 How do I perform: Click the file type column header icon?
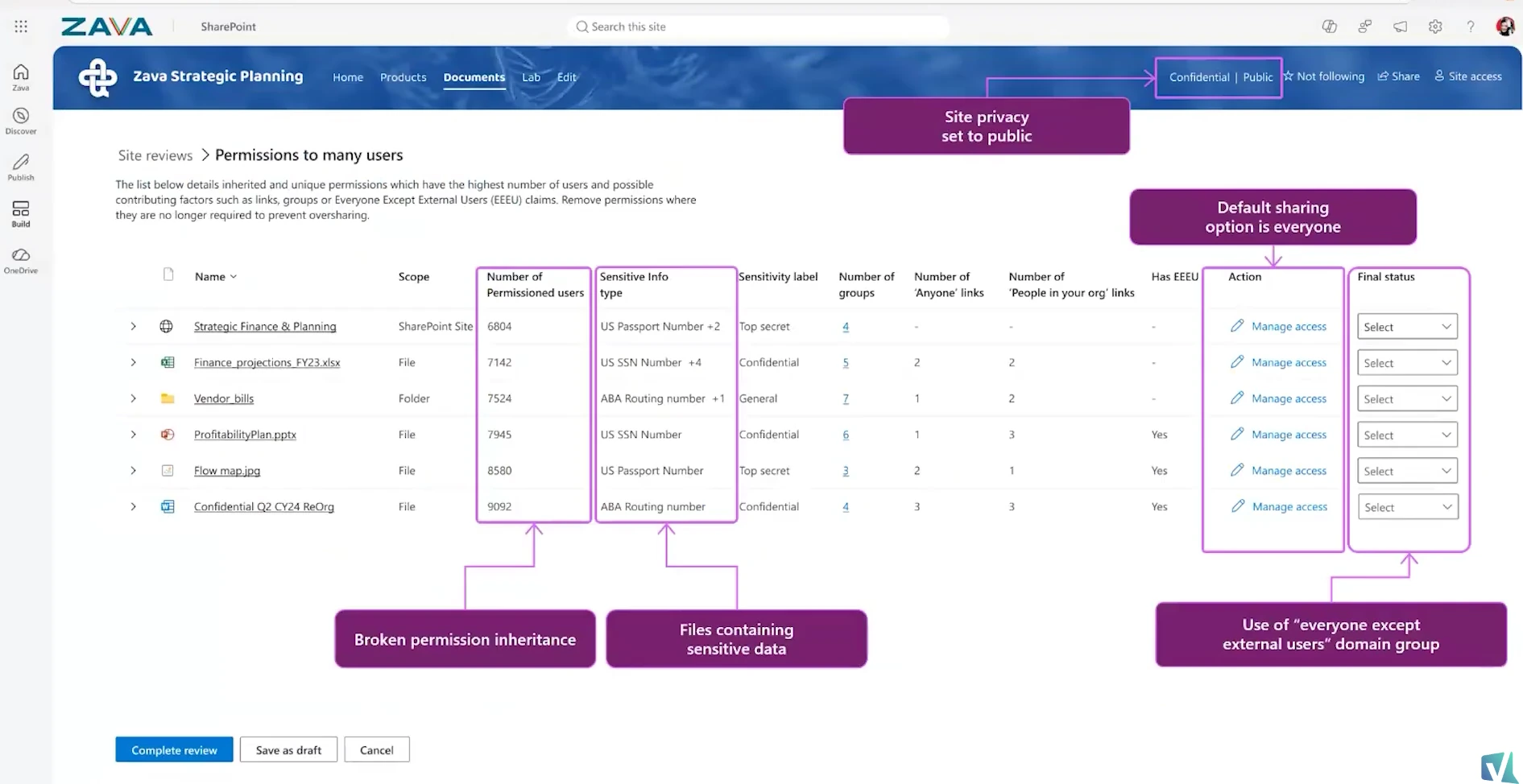168,274
